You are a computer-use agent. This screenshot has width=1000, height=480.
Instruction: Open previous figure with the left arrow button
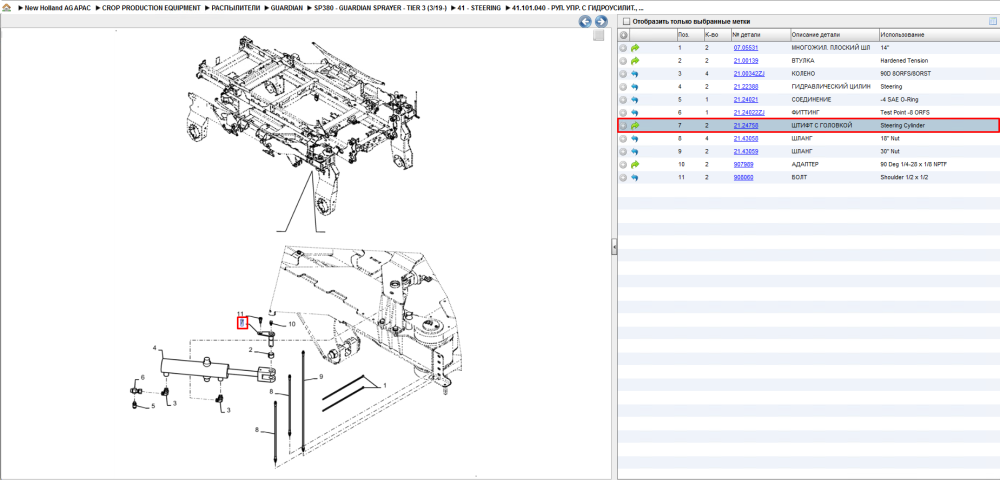coord(585,22)
